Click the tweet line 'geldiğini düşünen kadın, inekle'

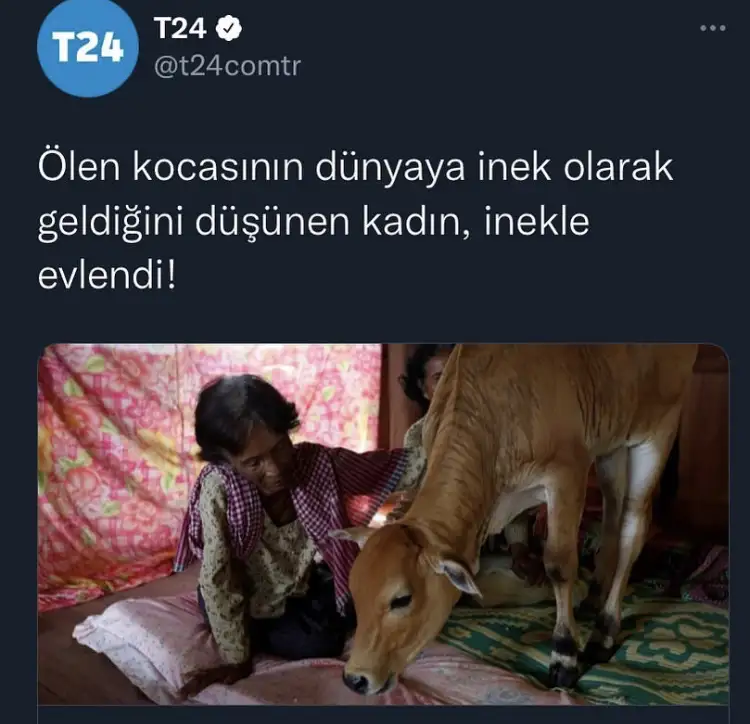[x=314, y=221]
